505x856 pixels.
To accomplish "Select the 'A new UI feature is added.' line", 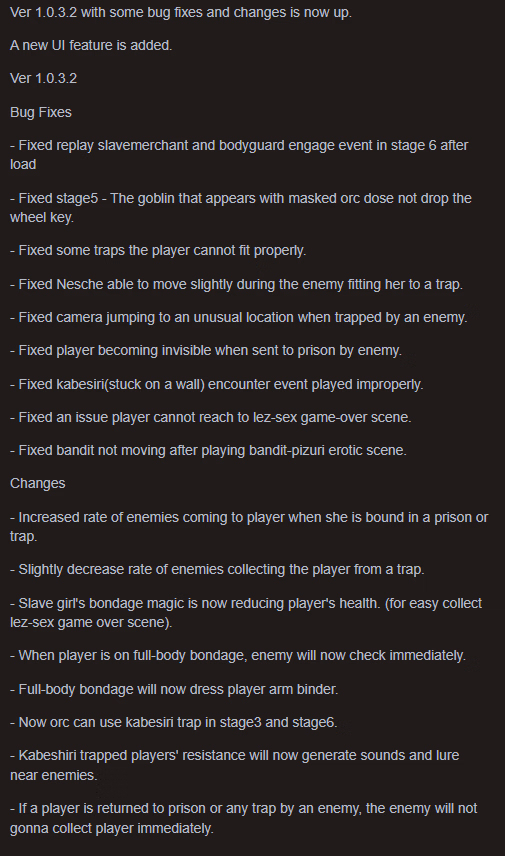I will (x=91, y=45).
